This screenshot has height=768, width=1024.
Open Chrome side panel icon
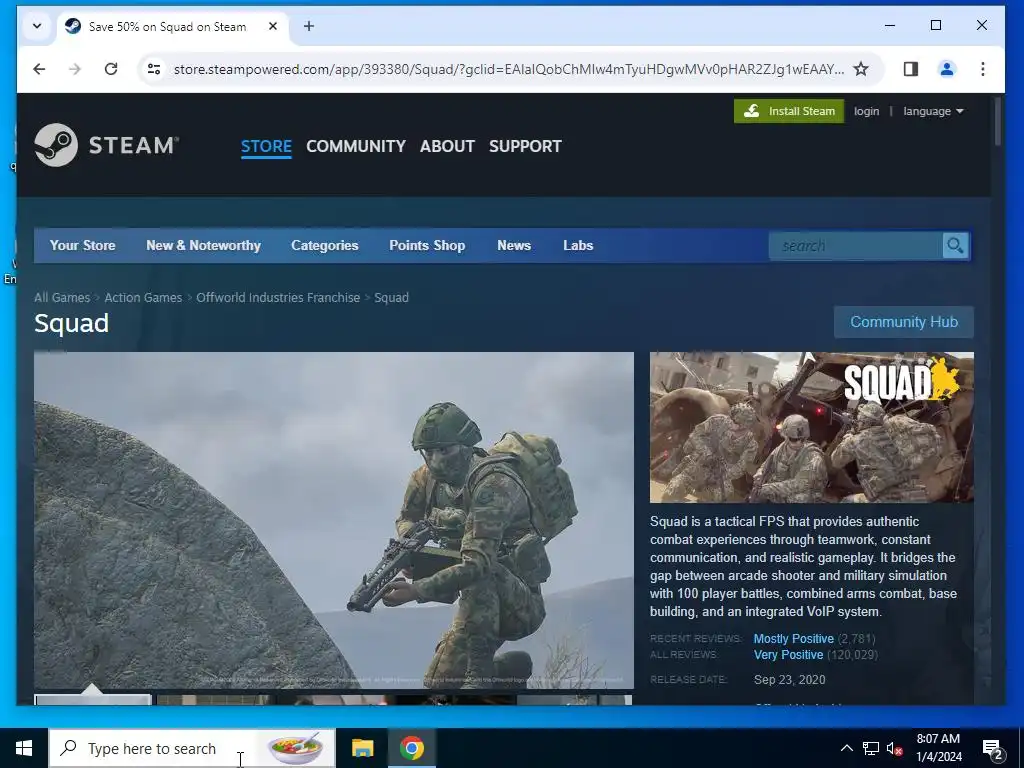coord(910,69)
